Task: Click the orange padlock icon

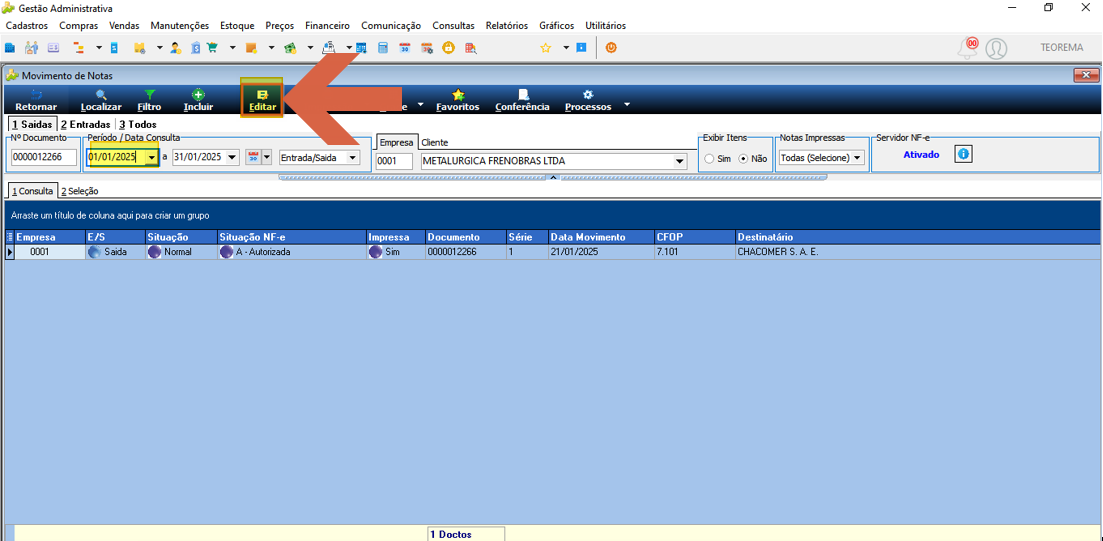Action: click(x=448, y=48)
